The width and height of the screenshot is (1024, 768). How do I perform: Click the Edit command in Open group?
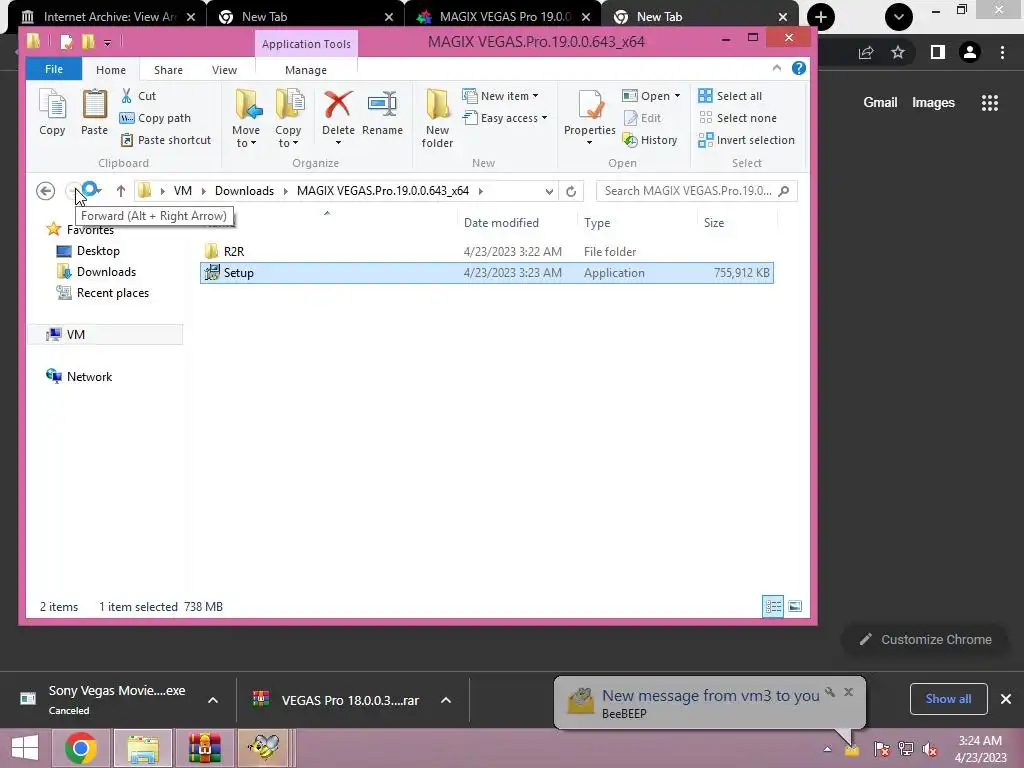pos(643,118)
